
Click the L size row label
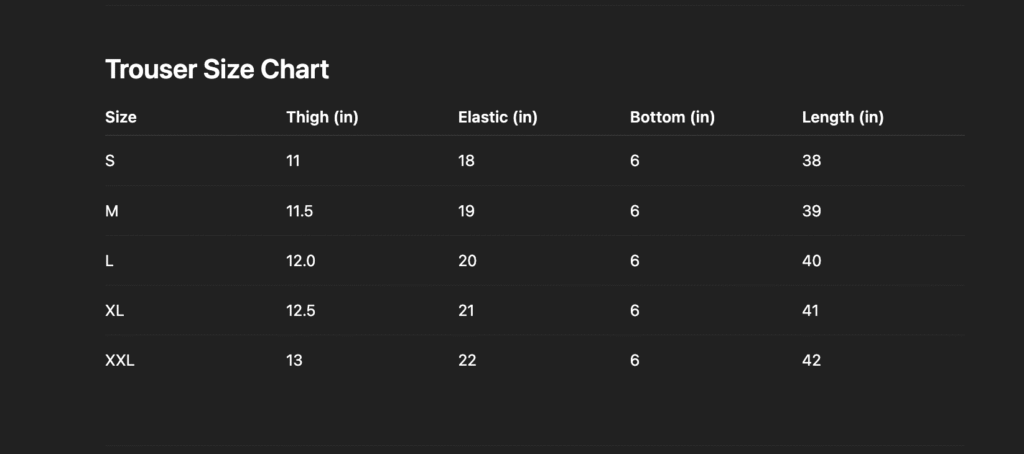tap(109, 260)
